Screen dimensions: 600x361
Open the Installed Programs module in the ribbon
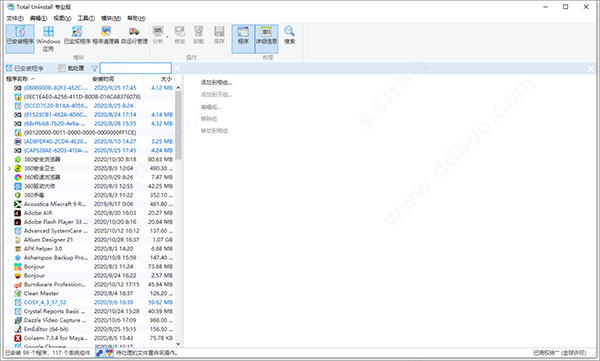(20, 39)
